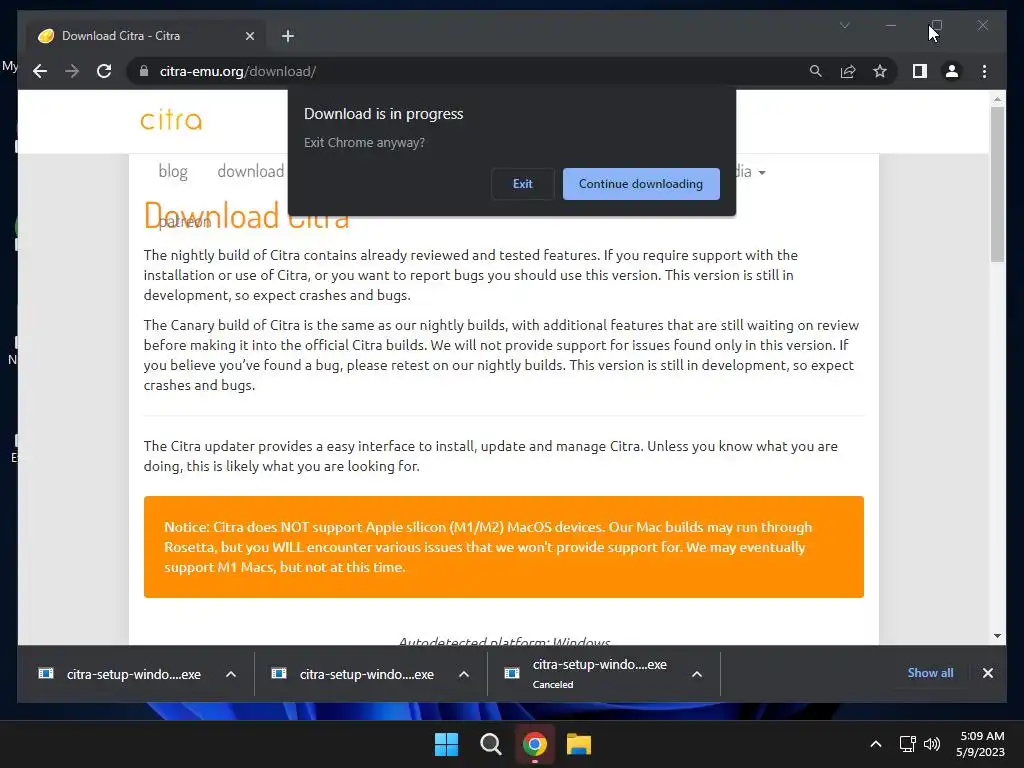Click Continue downloading button

(641, 184)
